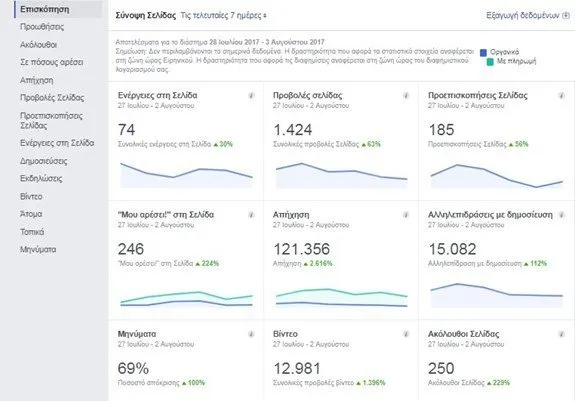The height and width of the screenshot is (402, 575).
Task: Click the "Μου αρέσει!" στη Σελίδα chart
Action: click(x=186, y=298)
